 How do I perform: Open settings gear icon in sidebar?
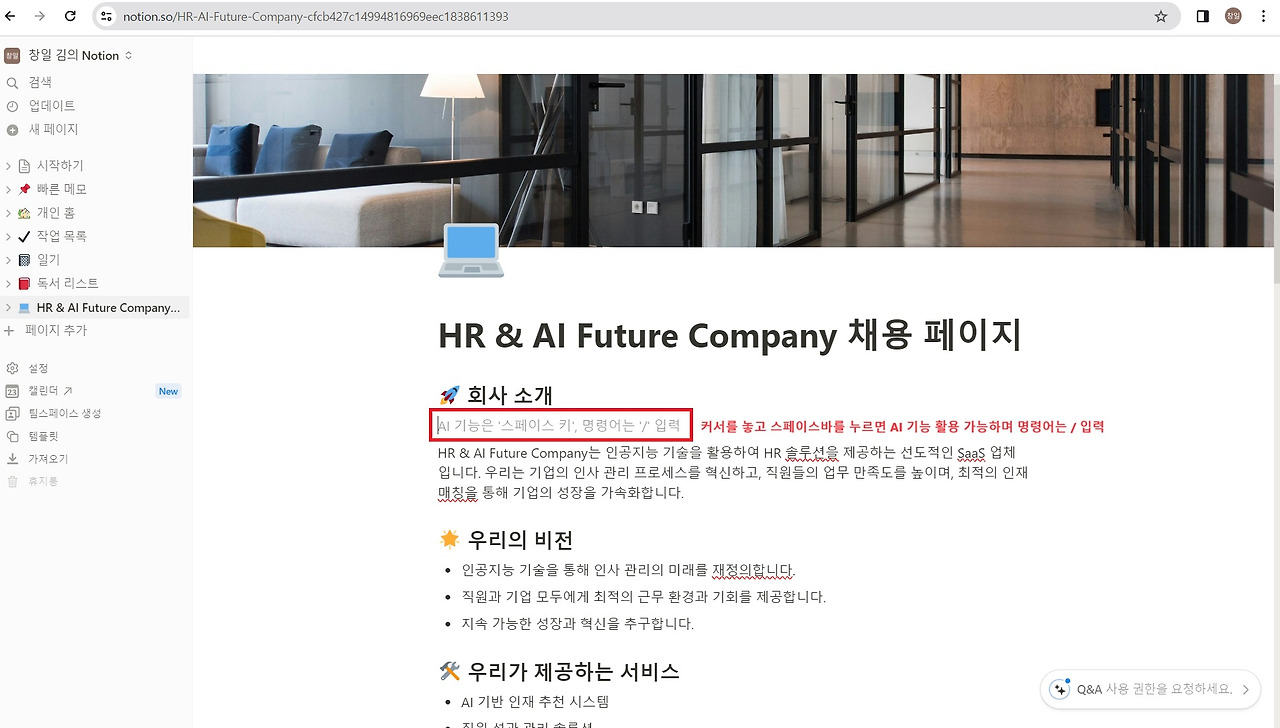point(12,369)
